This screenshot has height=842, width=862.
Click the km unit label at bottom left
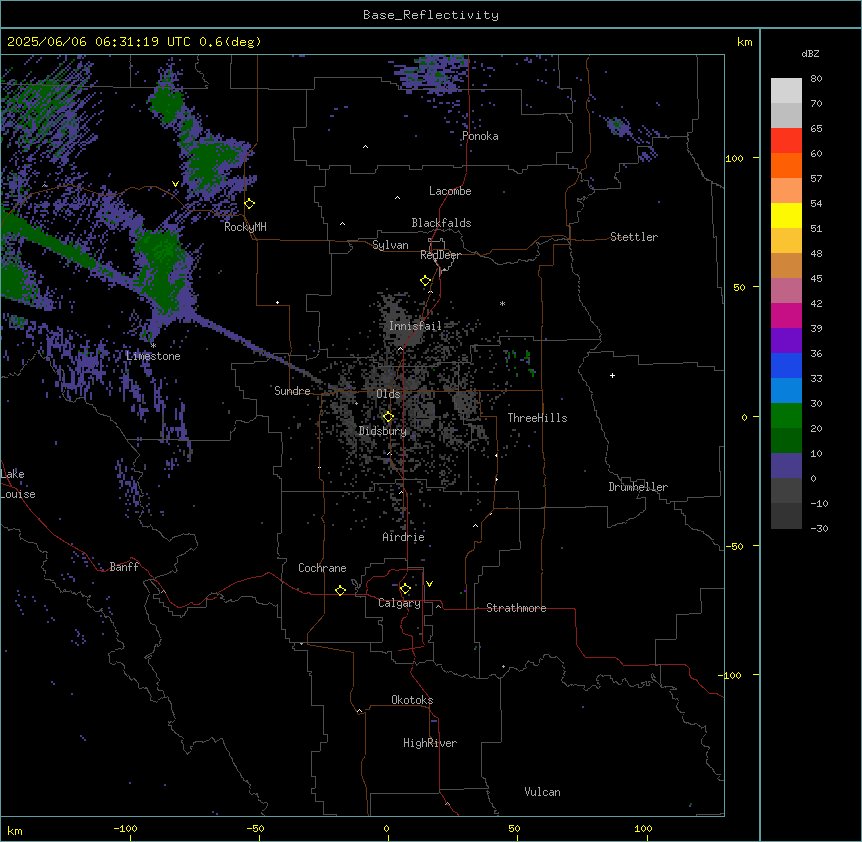click(x=15, y=830)
